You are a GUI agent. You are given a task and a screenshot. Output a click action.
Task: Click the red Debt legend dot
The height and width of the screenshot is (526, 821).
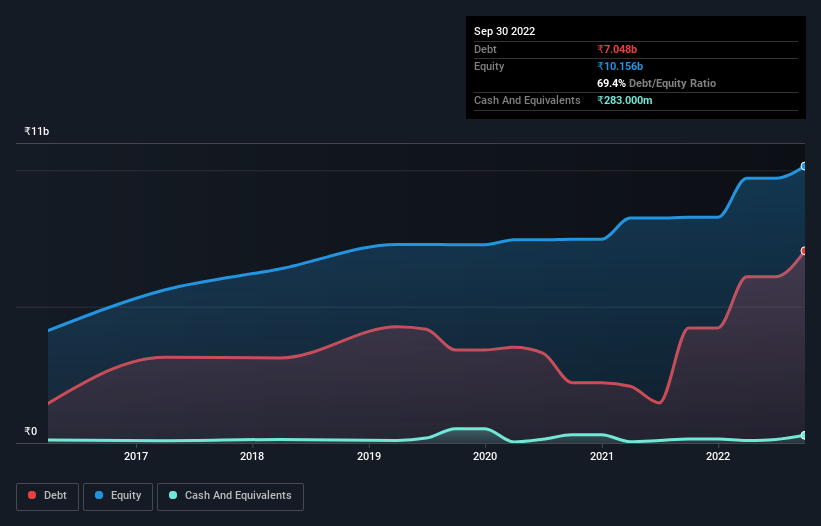pos(32,495)
